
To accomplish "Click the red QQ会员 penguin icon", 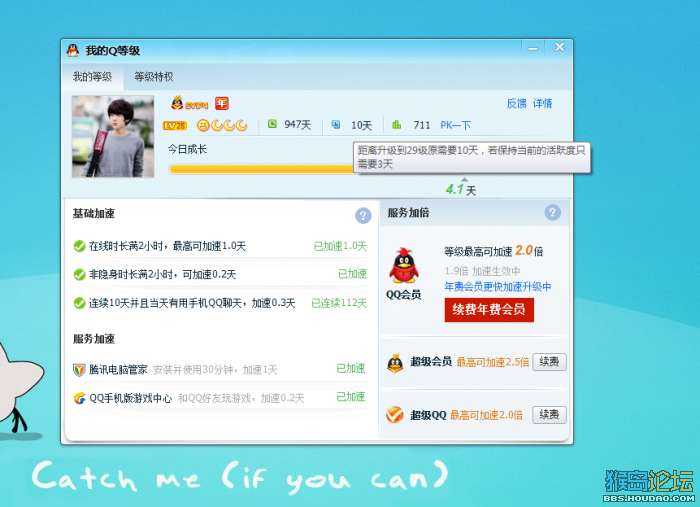I will click(x=404, y=265).
